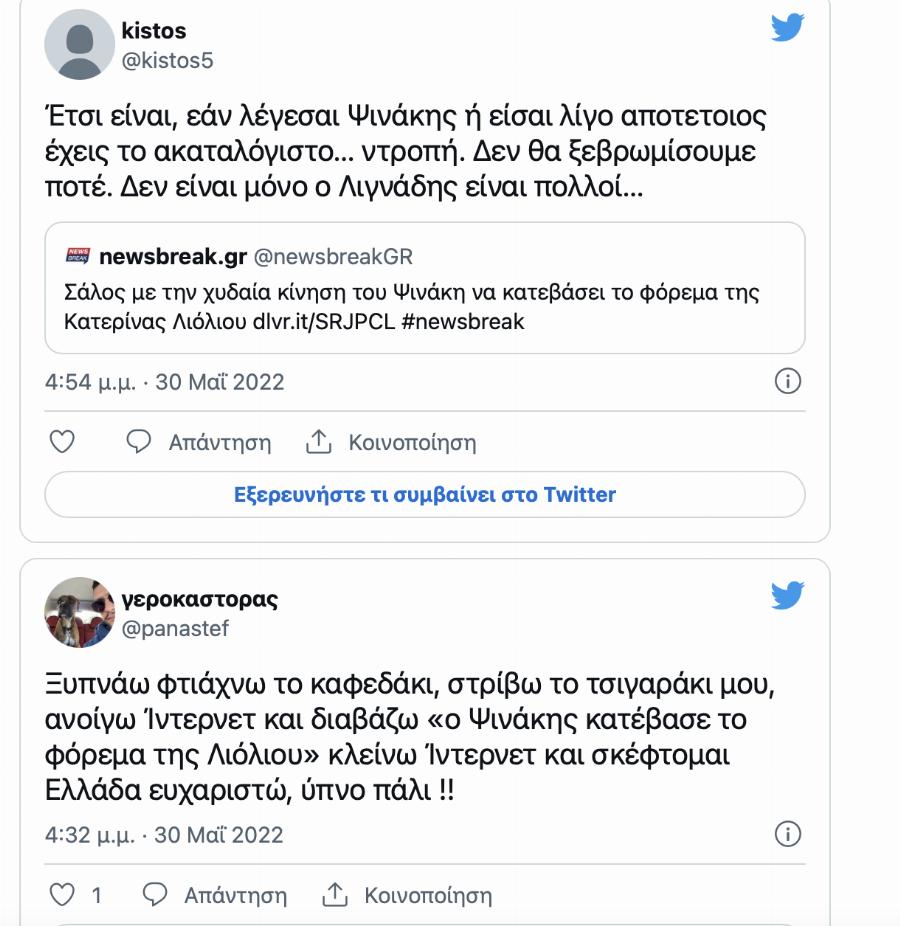
Task: Click the share icon on the first tweet
Action: coord(320,441)
